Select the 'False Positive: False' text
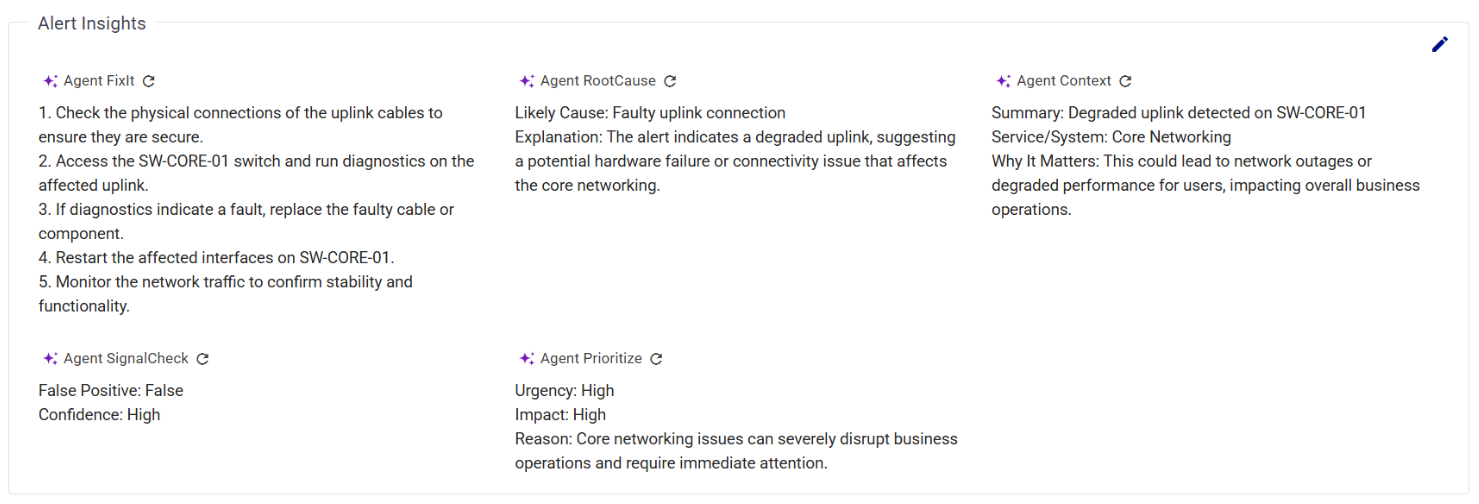1479x504 pixels. pyautogui.click(x=111, y=391)
